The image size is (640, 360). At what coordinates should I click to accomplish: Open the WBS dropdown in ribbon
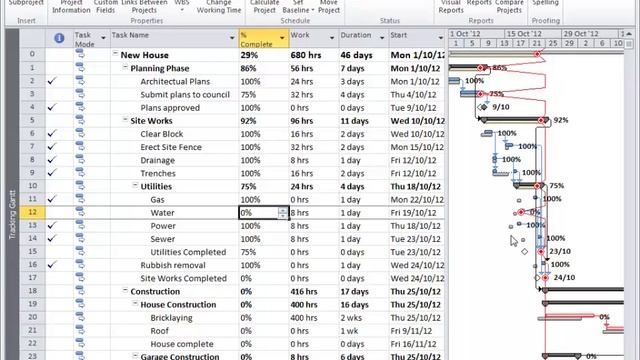(x=182, y=6)
